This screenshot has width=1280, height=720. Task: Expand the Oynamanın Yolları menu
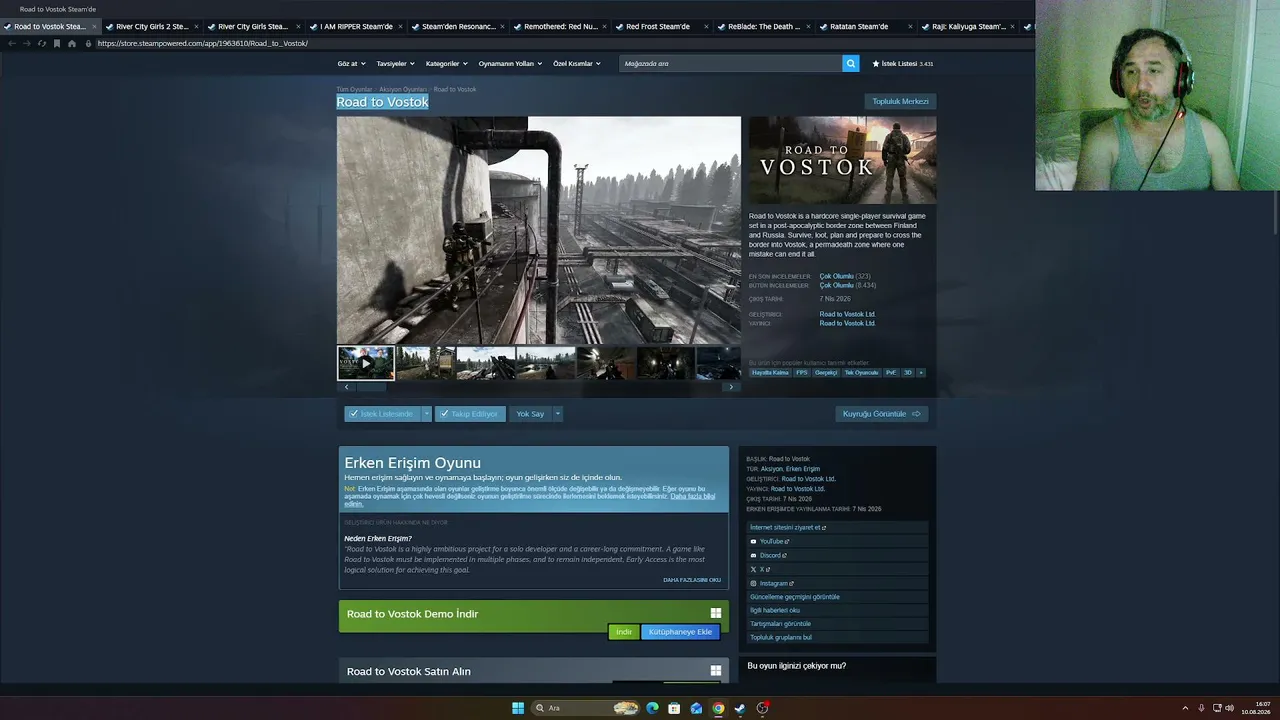(510, 63)
